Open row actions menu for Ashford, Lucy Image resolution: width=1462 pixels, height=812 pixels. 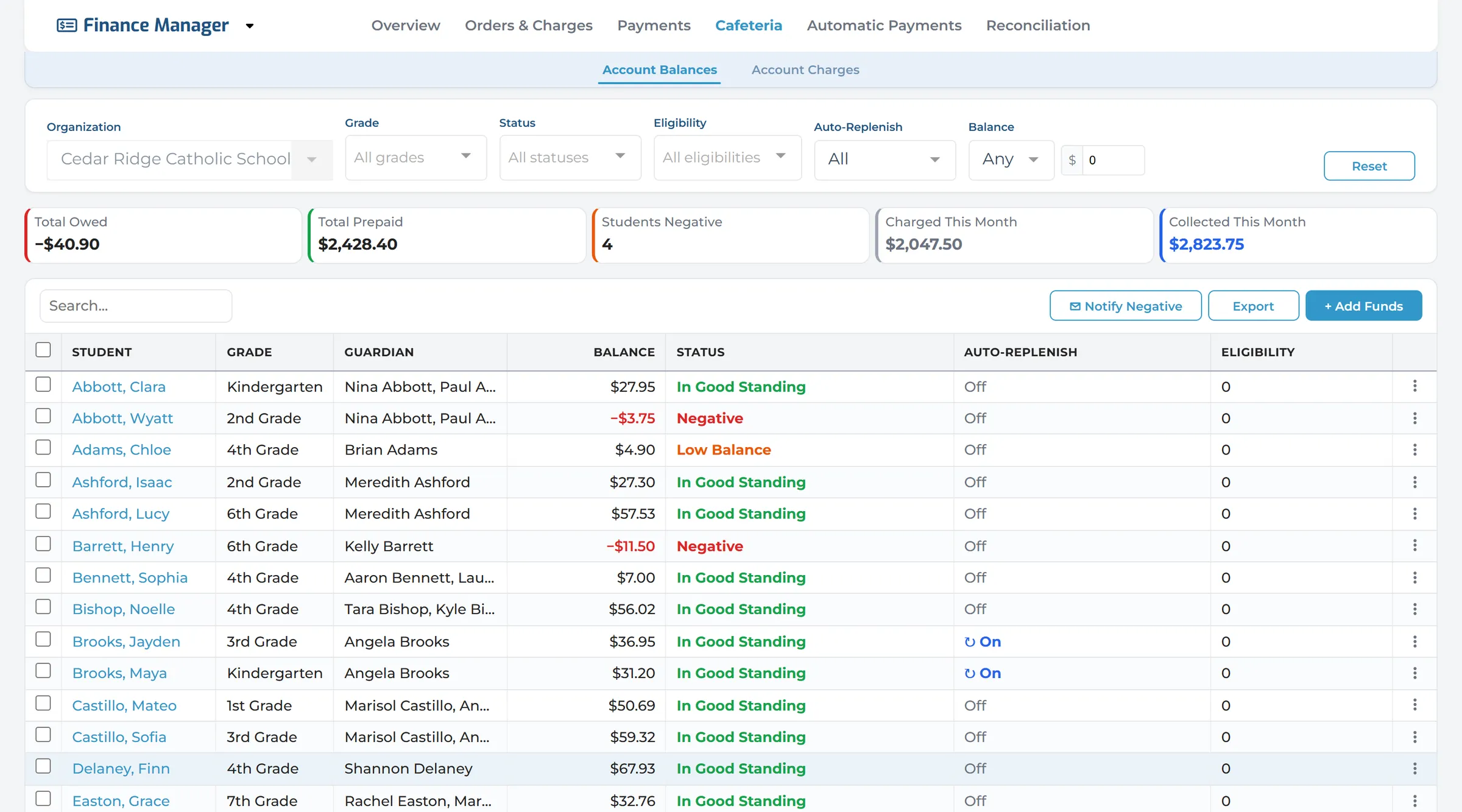coord(1414,514)
